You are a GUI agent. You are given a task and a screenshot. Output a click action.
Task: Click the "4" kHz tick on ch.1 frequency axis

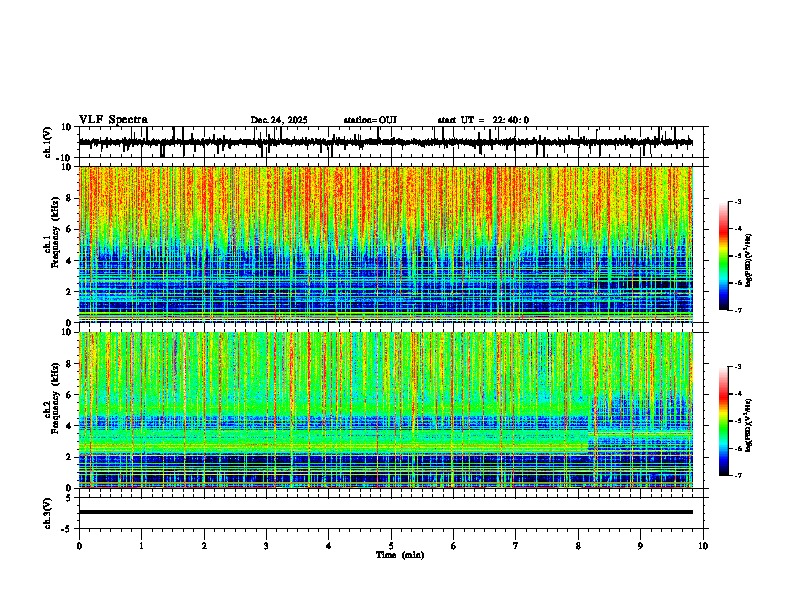click(69, 261)
